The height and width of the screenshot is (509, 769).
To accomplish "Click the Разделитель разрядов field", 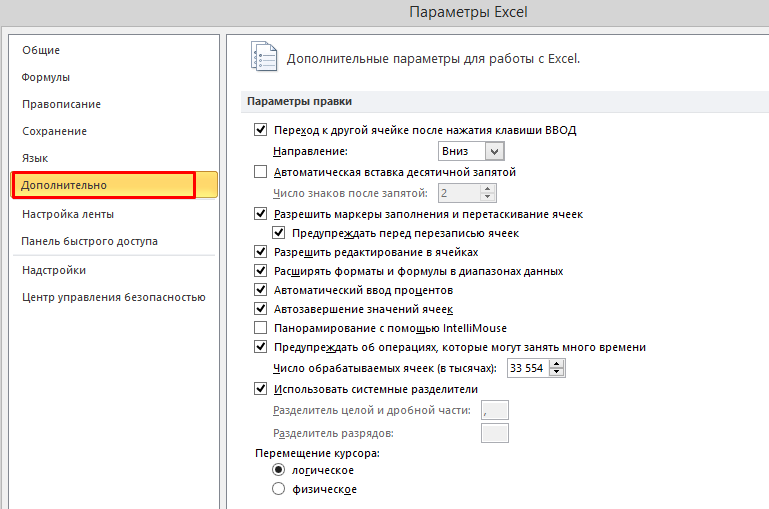I will point(495,433).
